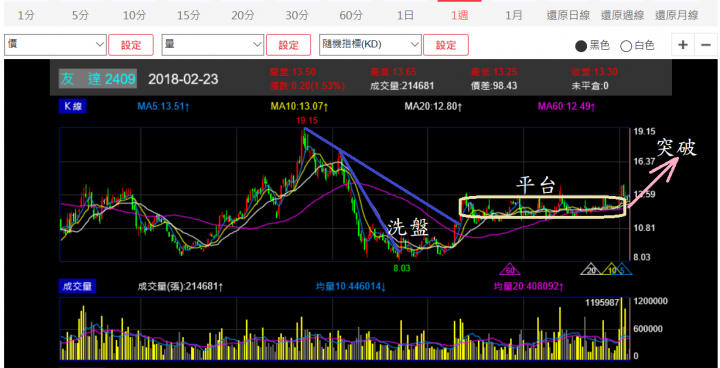The image size is (720, 368).
Task: Switch to the 5分 timeframe tab
Action: 80,15
